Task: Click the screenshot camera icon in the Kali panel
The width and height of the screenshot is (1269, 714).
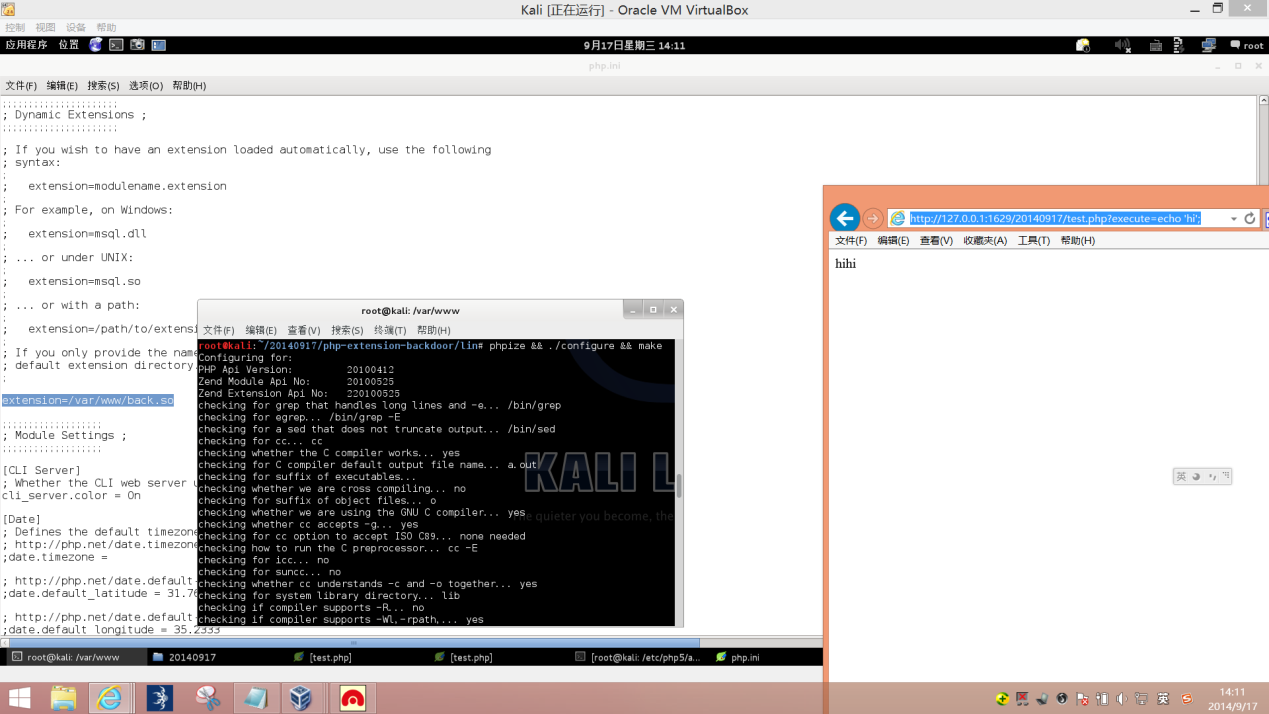Action: click(137, 45)
